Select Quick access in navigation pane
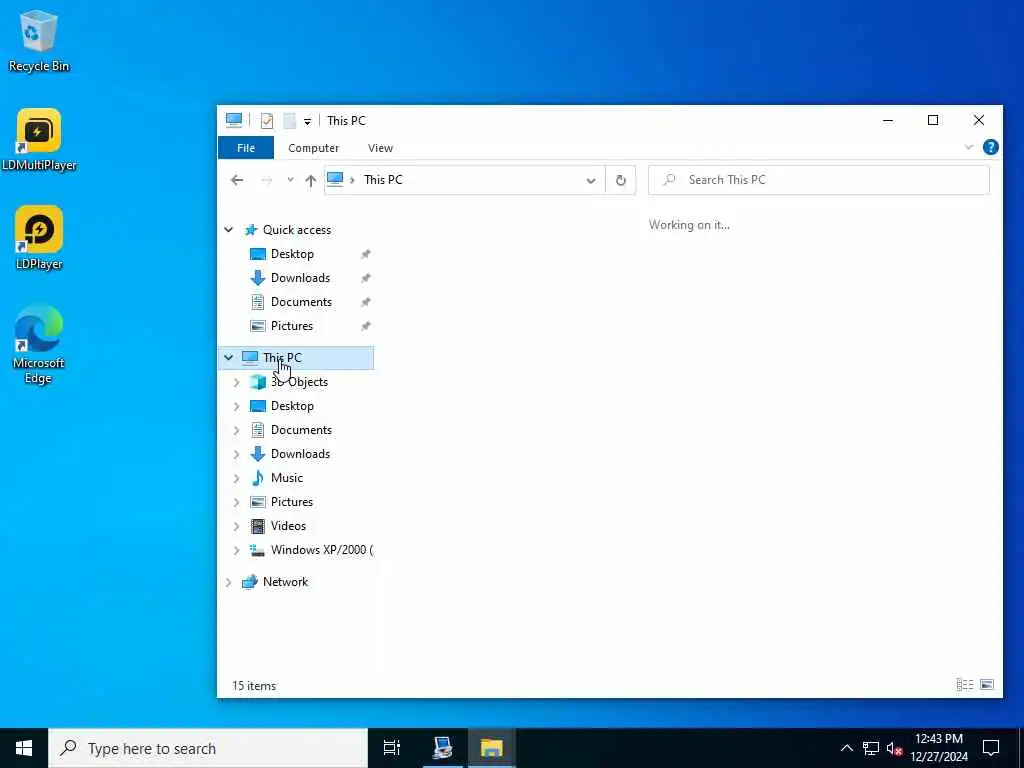 coord(296,230)
